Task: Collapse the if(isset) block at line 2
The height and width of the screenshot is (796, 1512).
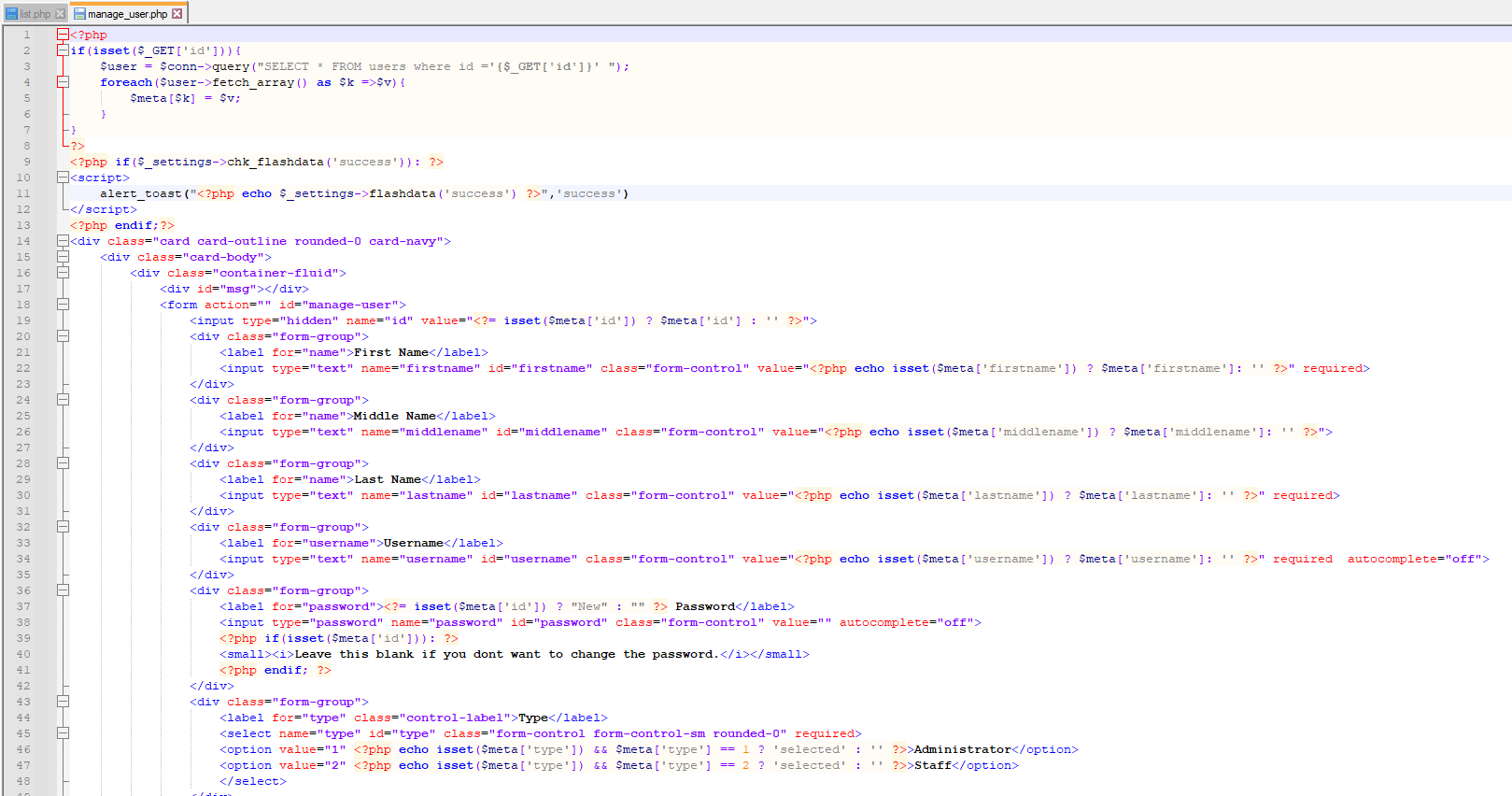Action: point(63,50)
